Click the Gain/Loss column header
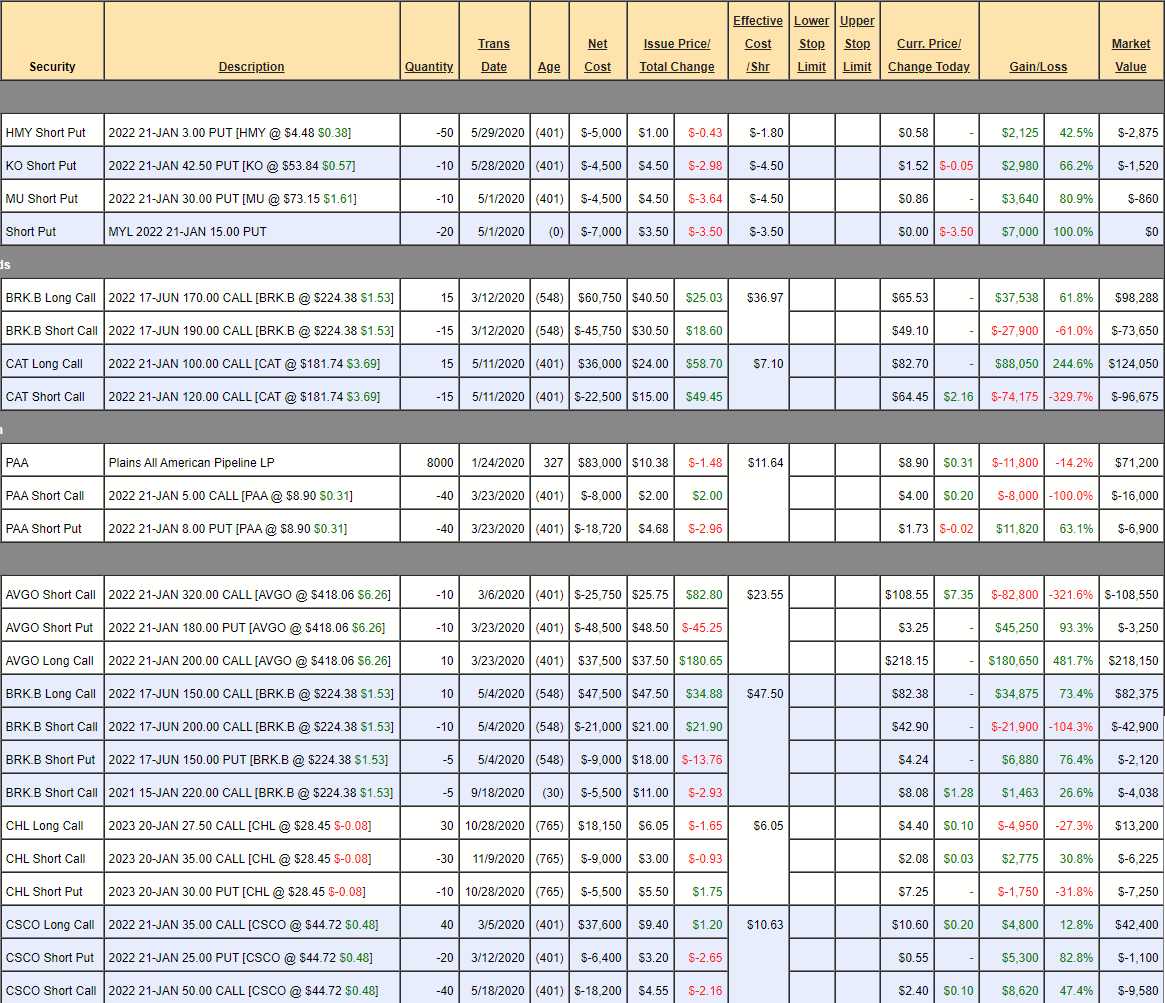Viewport: 1165px width, 1003px height. click(x=1038, y=67)
